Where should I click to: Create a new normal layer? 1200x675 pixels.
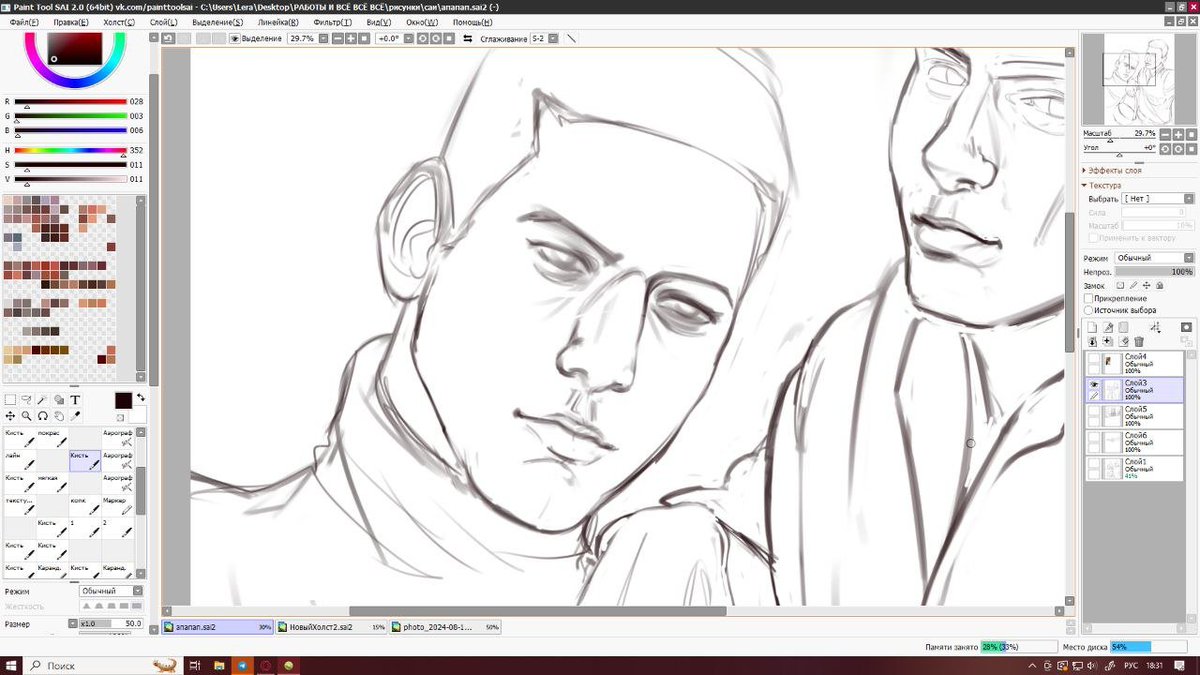[x=1092, y=327]
